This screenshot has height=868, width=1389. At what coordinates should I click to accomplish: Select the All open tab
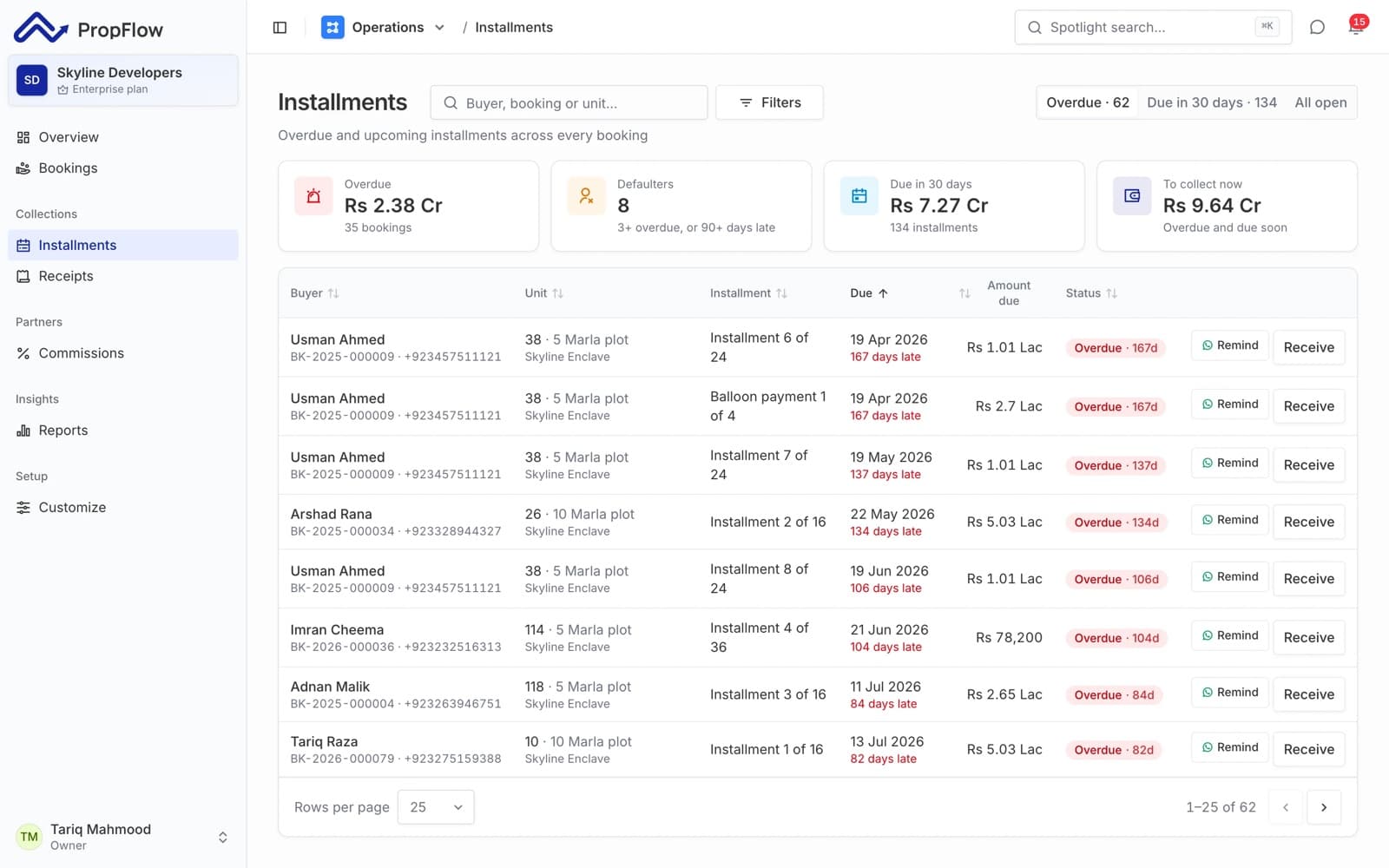(x=1320, y=102)
